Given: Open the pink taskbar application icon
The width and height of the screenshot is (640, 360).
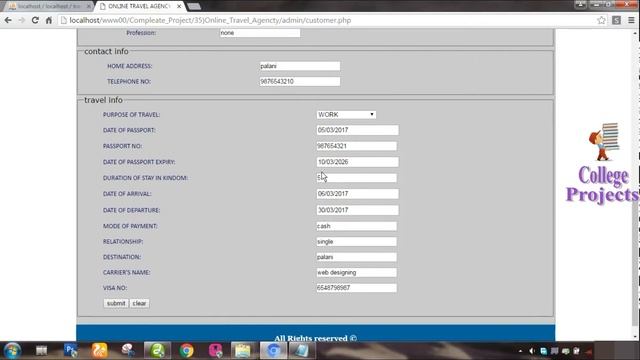Looking at the screenshot, I should 216,351.
